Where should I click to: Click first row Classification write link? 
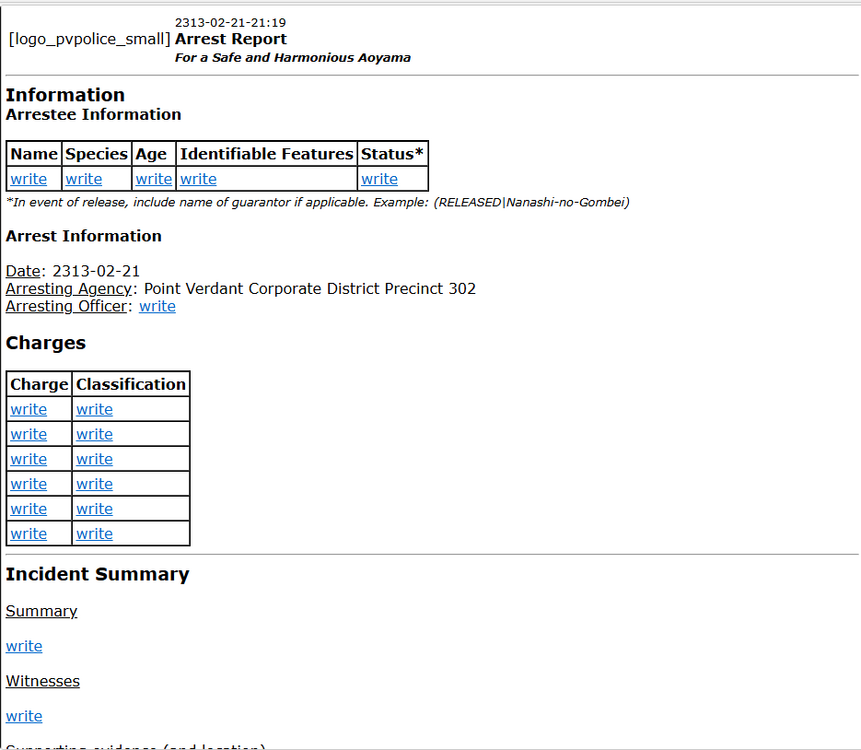point(94,409)
